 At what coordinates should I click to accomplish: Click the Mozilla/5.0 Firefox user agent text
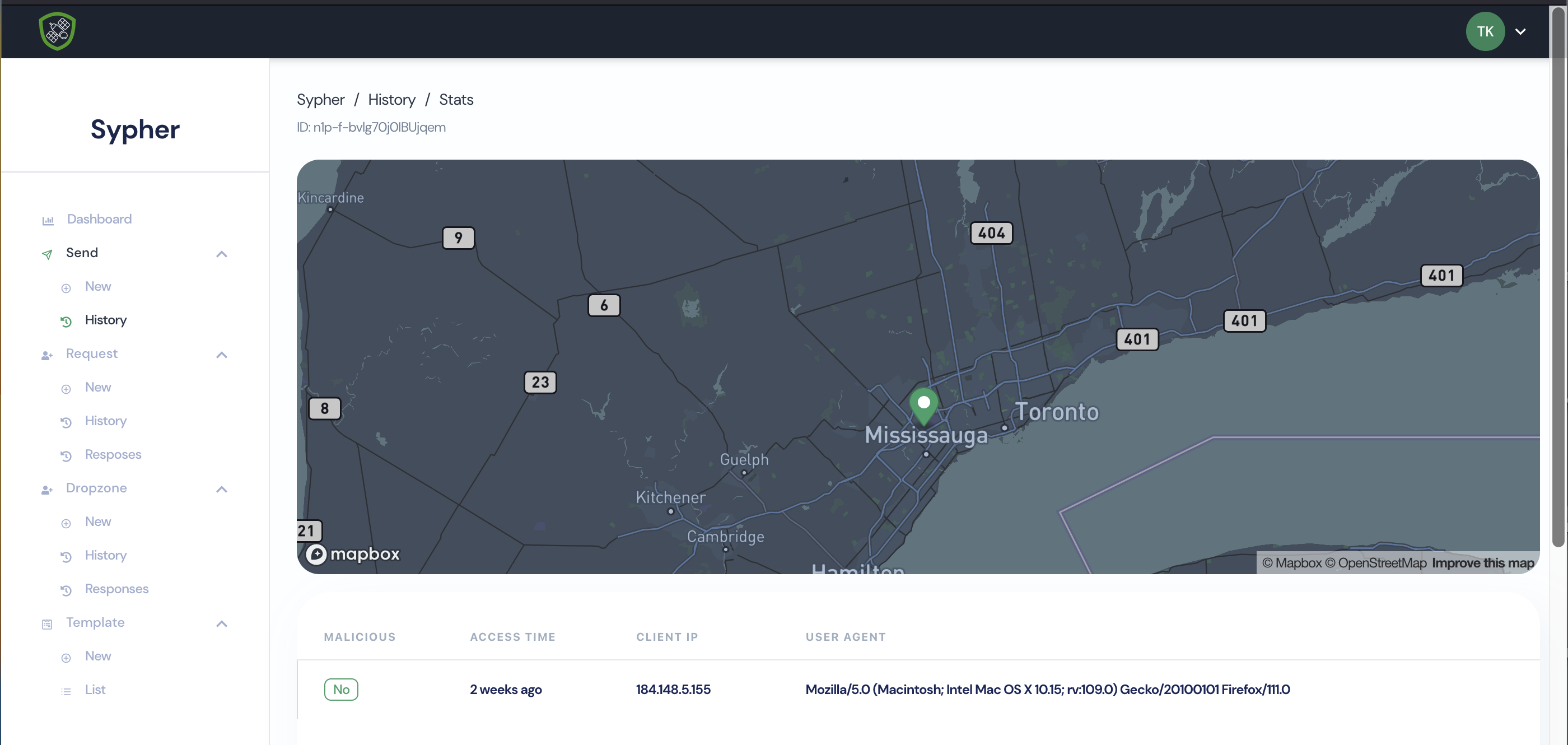coord(1048,690)
